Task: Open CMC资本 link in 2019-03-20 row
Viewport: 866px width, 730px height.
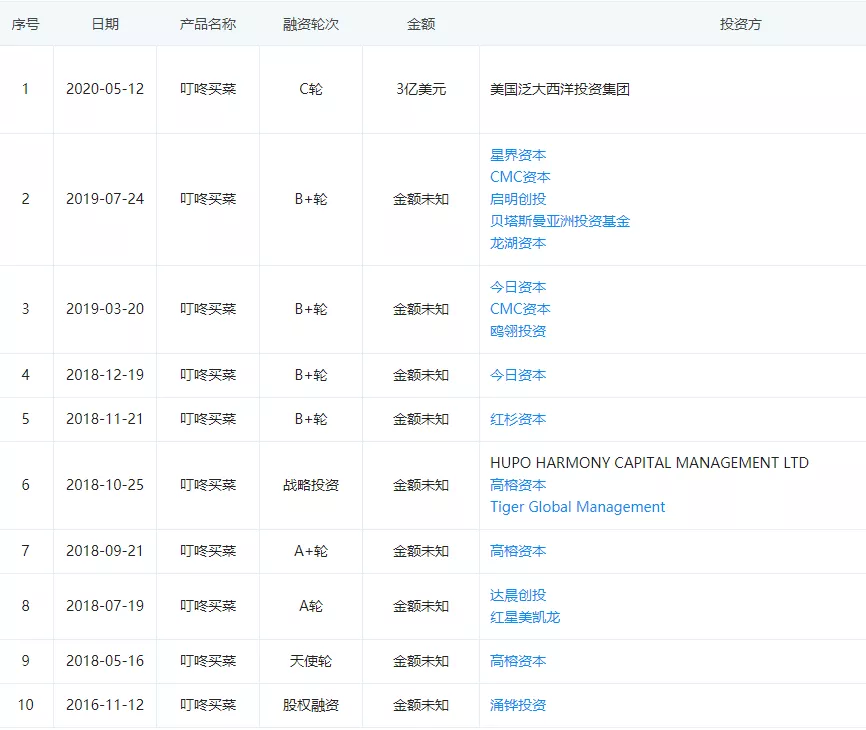Action: pyautogui.click(x=520, y=309)
